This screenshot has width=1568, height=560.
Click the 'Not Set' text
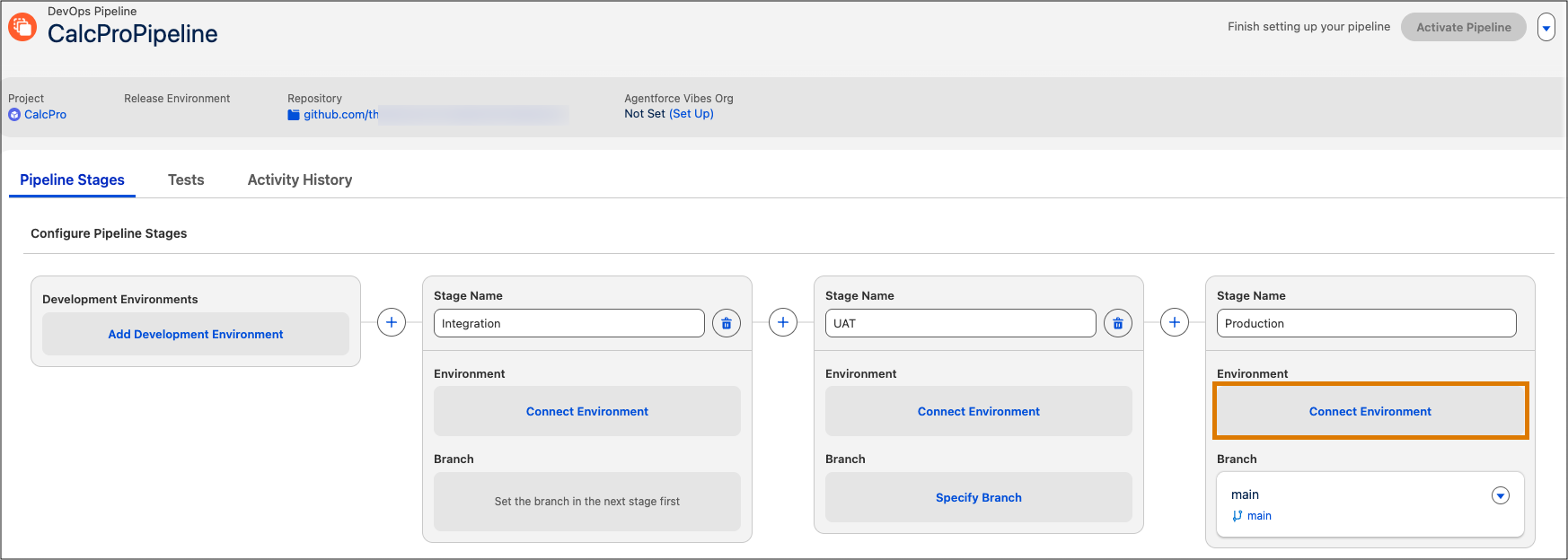coord(645,114)
